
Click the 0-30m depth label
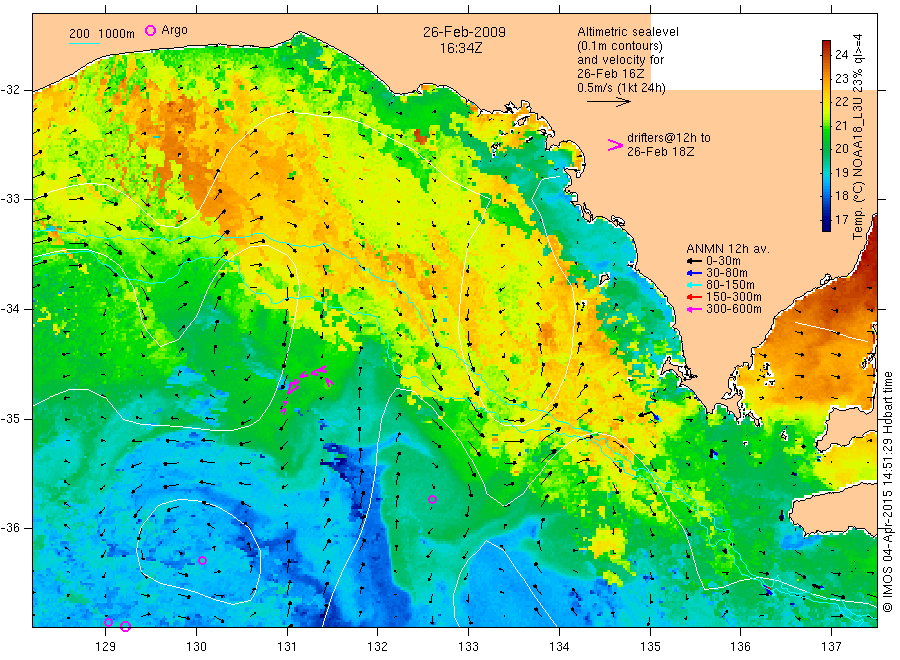click(x=723, y=261)
